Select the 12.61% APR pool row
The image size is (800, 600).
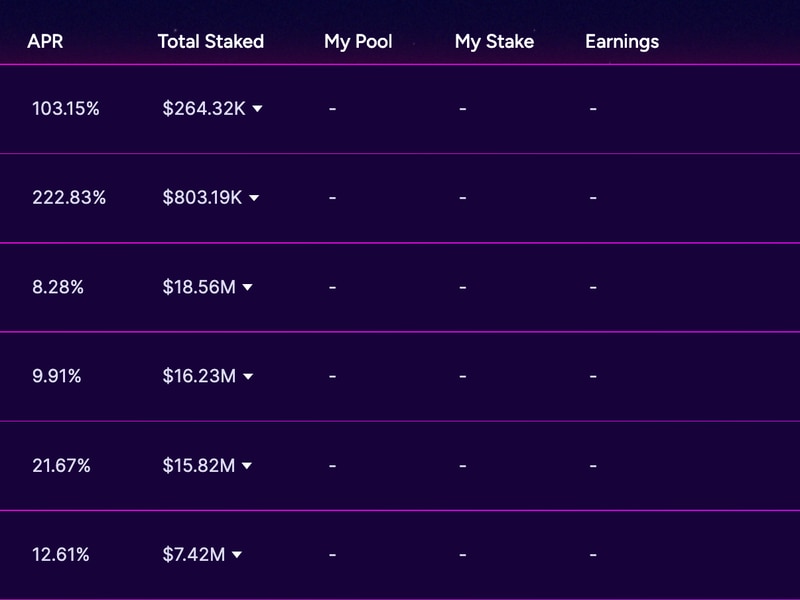coord(61,555)
